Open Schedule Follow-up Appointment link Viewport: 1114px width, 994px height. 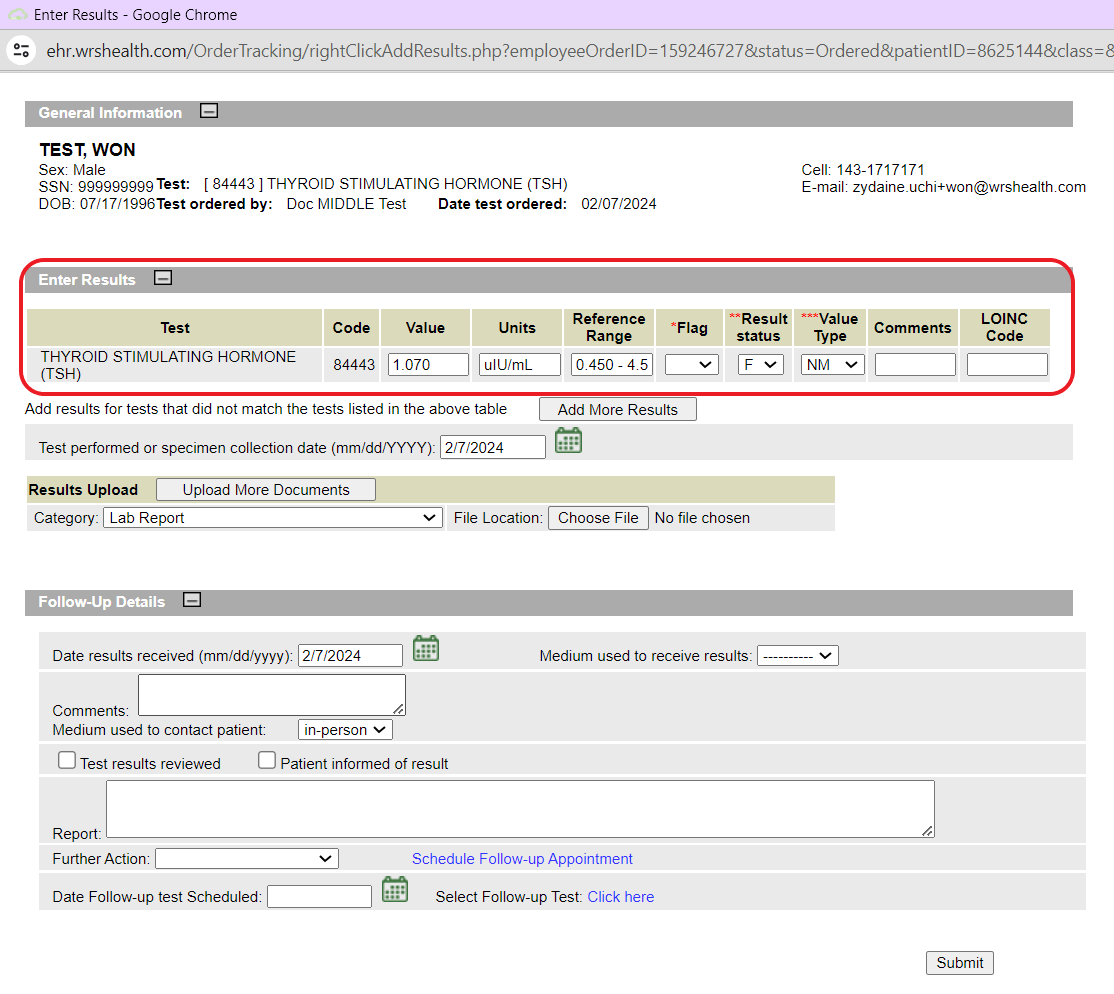522,859
